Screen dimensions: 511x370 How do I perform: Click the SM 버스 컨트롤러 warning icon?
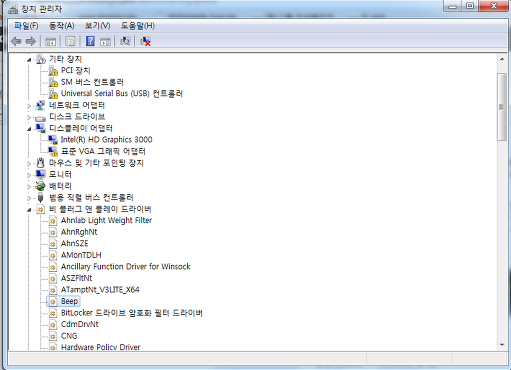tap(53, 82)
